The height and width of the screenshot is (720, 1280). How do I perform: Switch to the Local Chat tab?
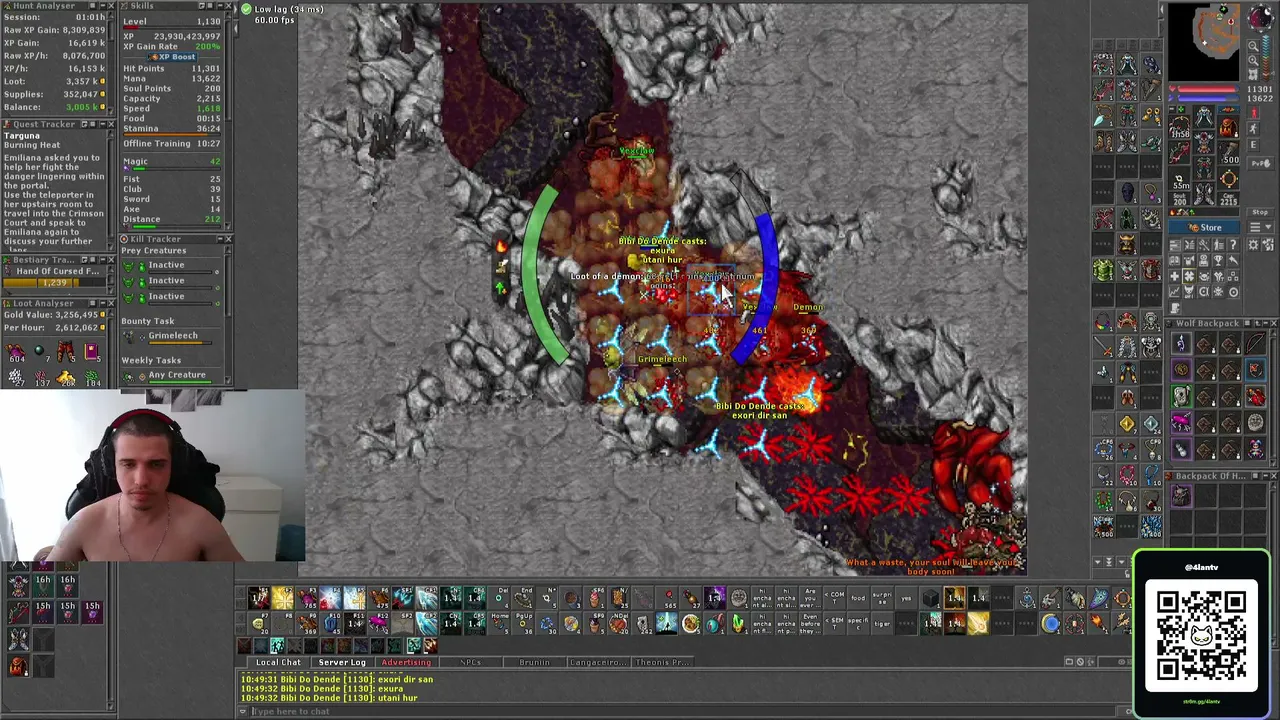278,662
